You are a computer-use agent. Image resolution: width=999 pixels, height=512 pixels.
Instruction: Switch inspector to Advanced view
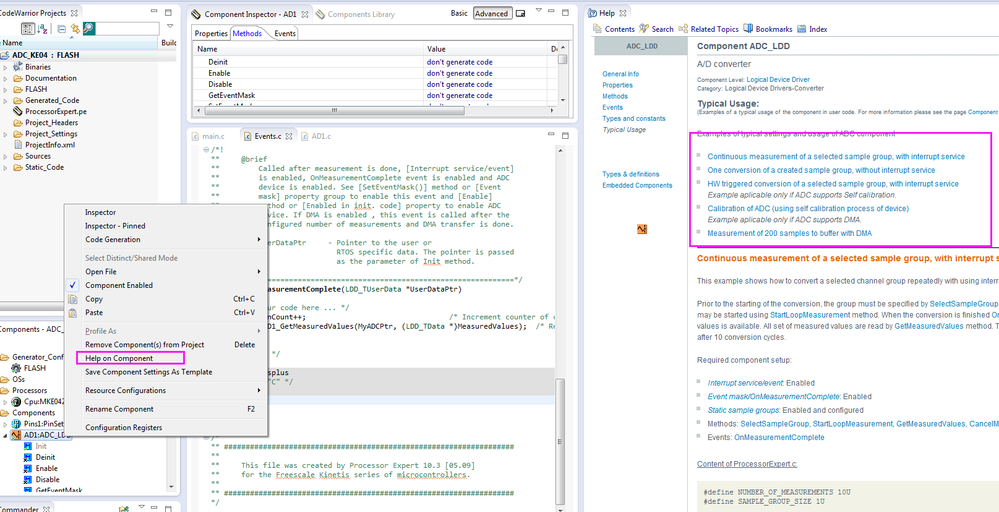(x=491, y=14)
